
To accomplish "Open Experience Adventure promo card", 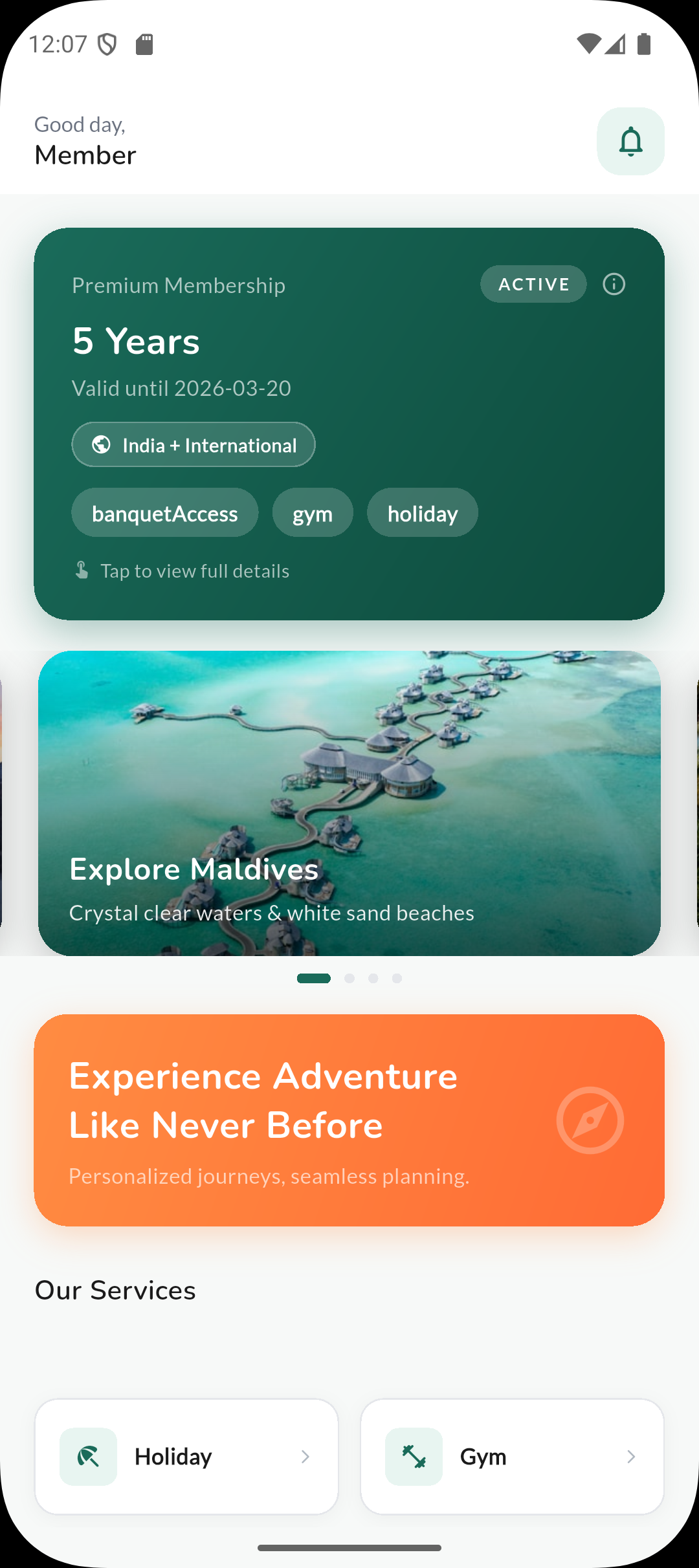I will [x=349, y=1120].
